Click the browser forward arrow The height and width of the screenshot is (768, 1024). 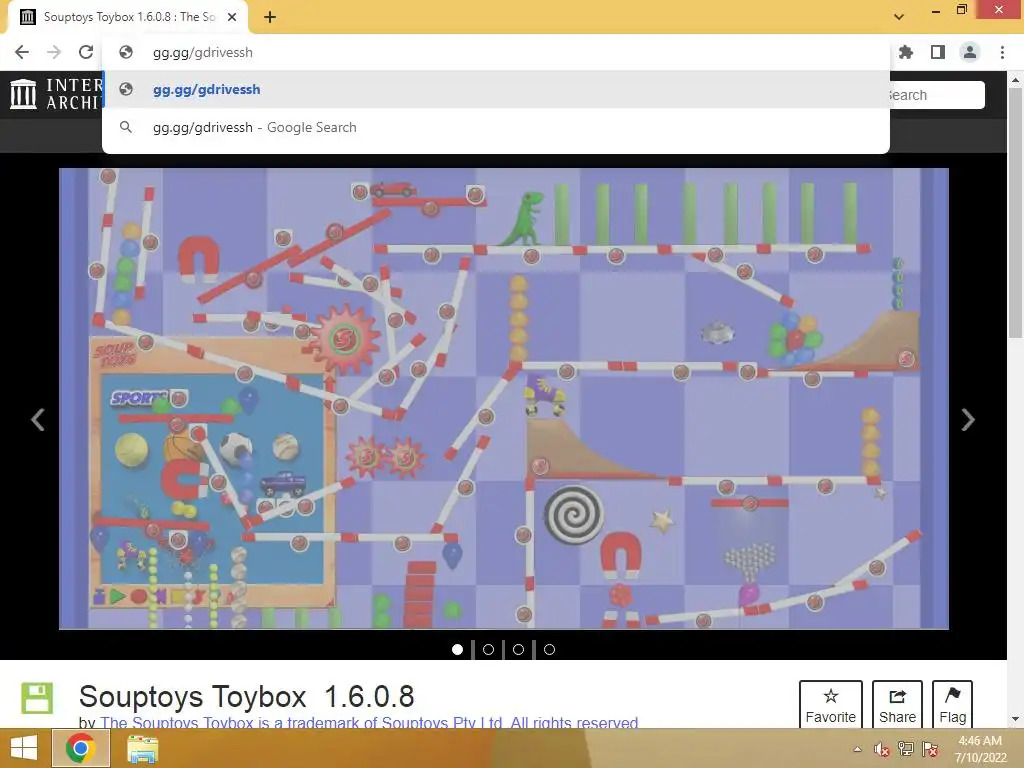[54, 52]
